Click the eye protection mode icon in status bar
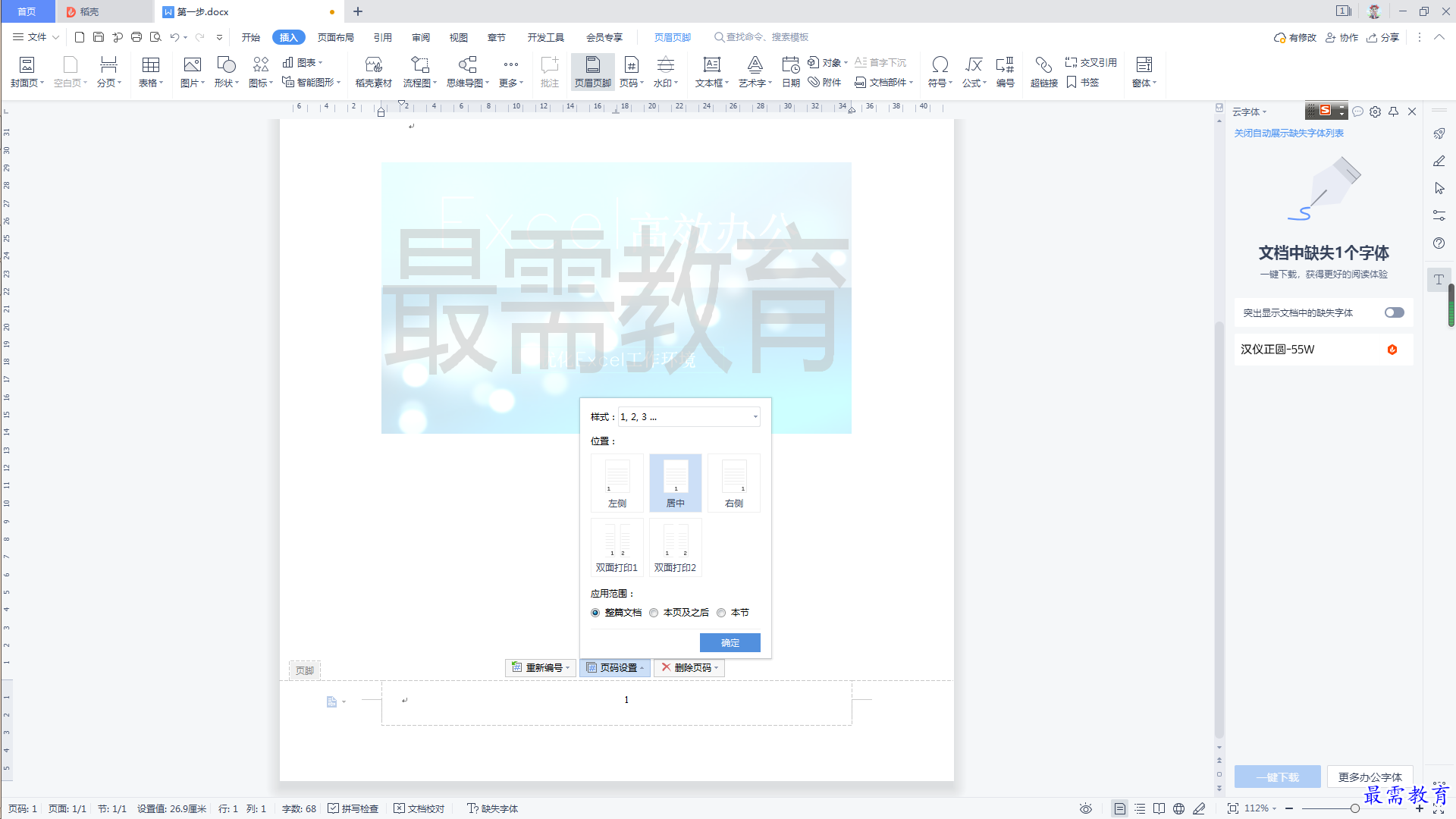The image size is (1456, 819). [1086, 808]
